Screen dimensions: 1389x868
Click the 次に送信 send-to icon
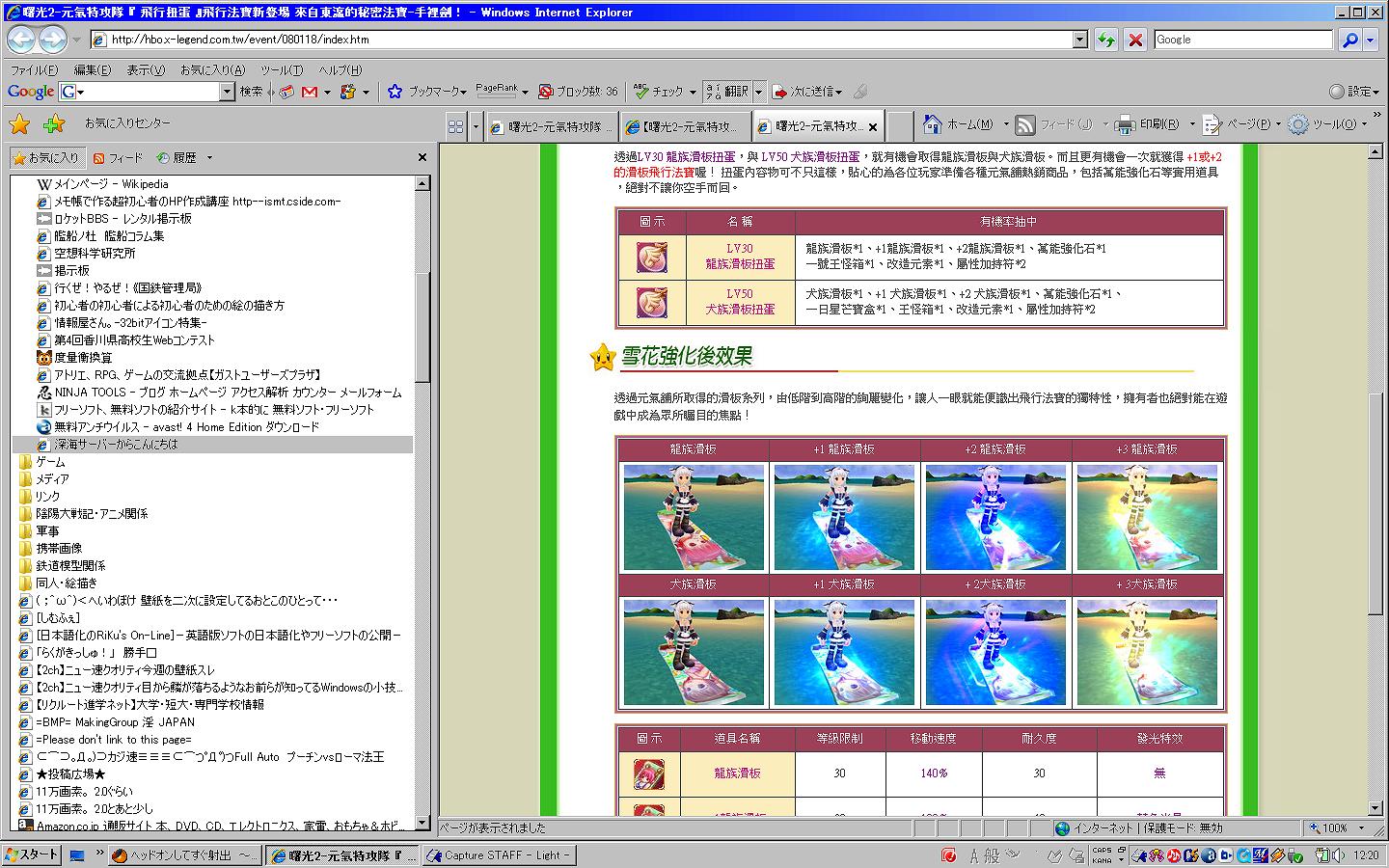click(x=780, y=92)
